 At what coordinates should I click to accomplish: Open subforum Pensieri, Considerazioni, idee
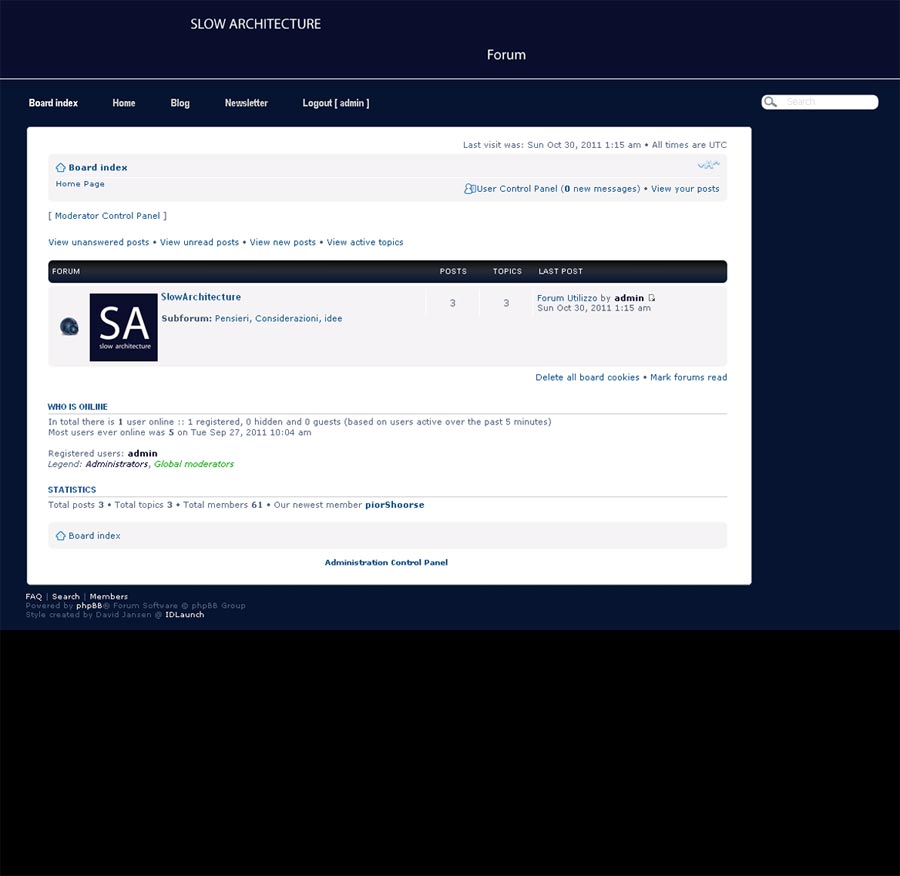[278, 319]
